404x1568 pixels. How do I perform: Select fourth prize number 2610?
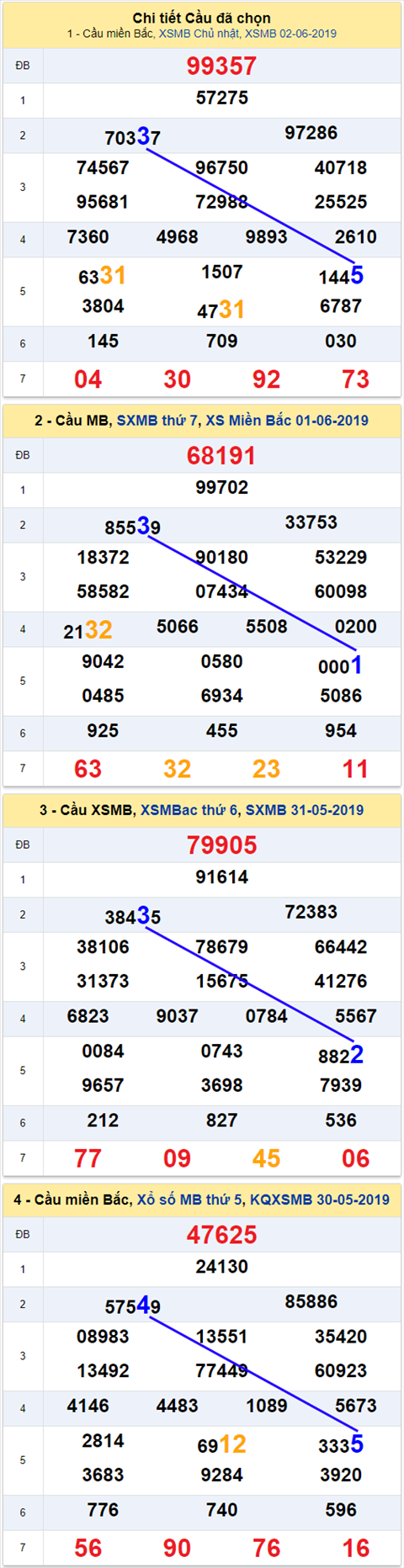356,237
